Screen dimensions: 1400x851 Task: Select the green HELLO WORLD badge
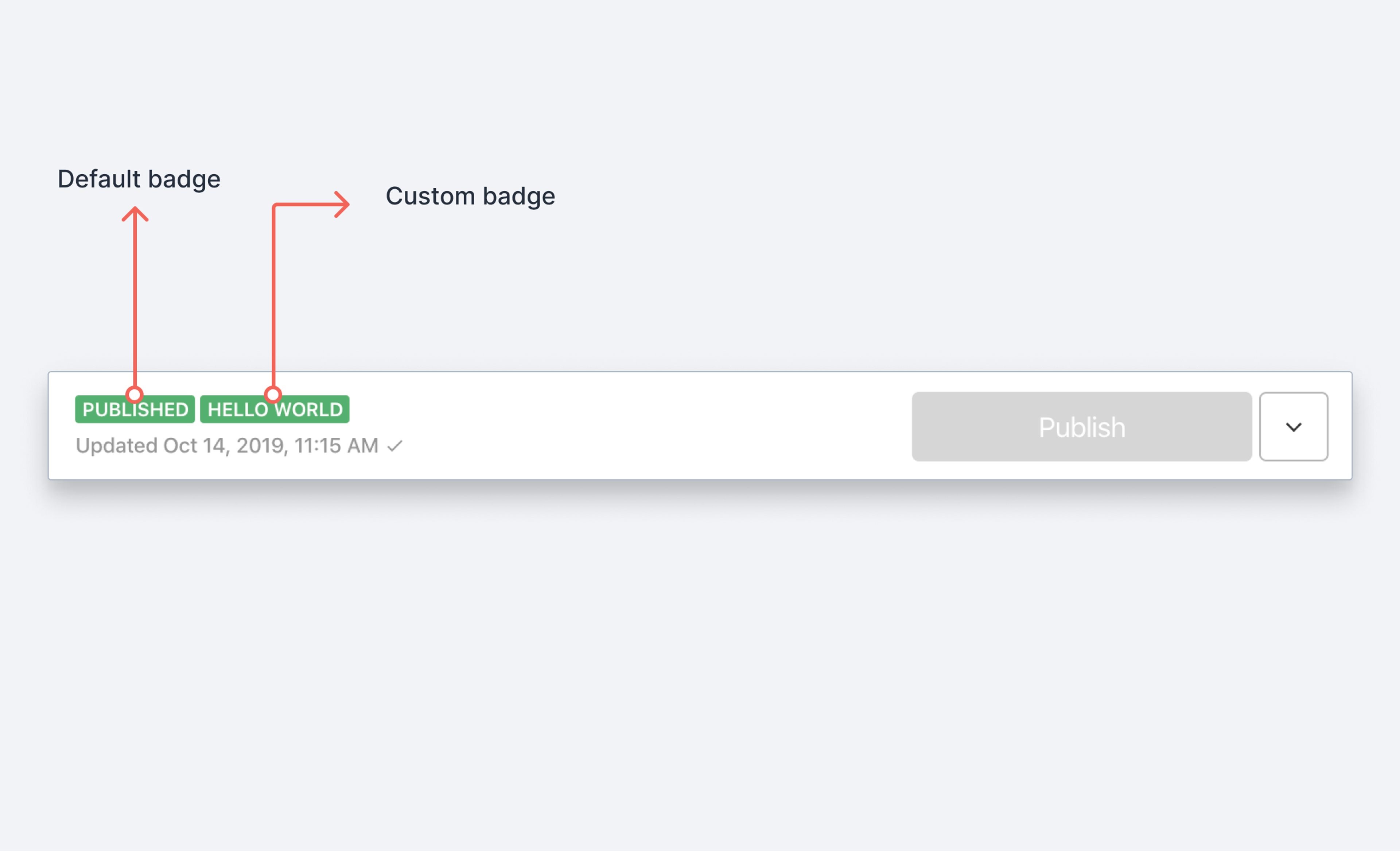click(275, 409)
